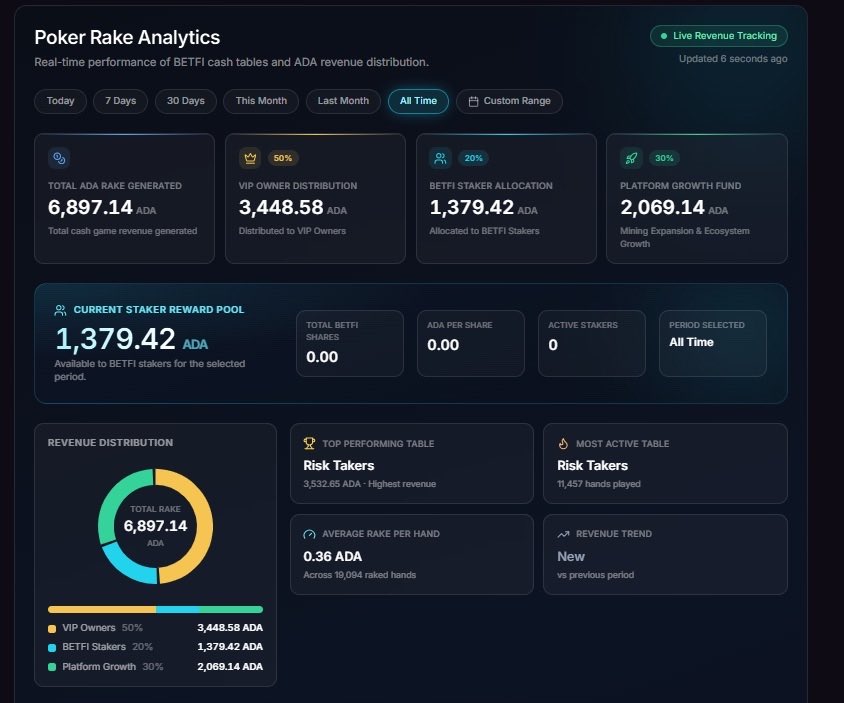Click gauge icon of Average Rake Per Hand
Screen dimensions: 844x703
point(309,534)
